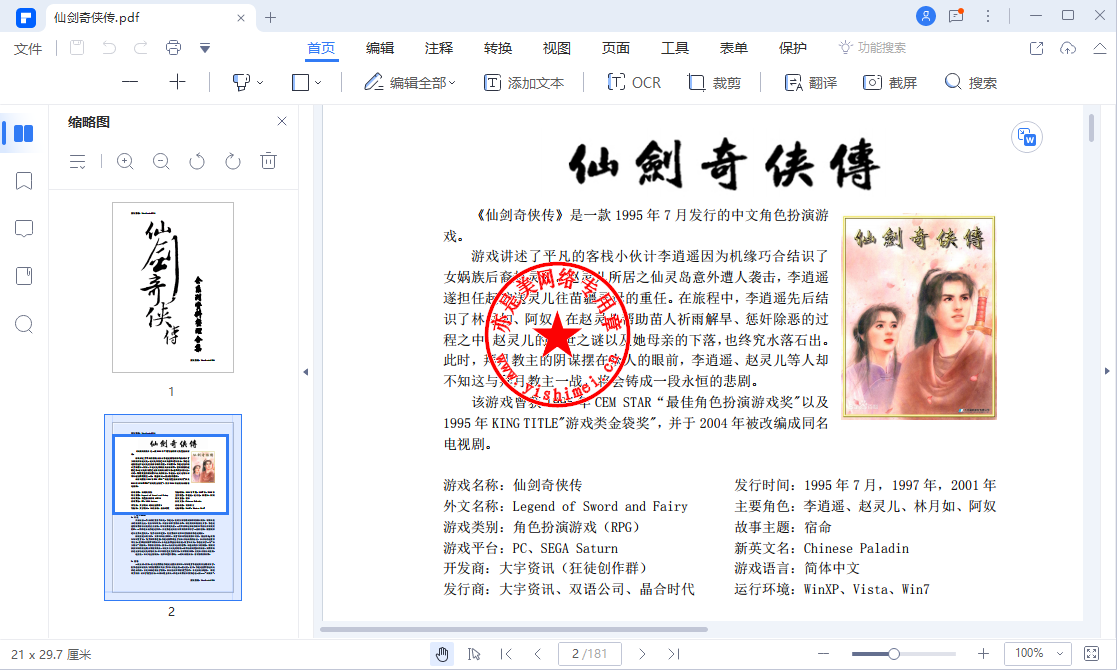Rotate page clockwise in thumbnail panel
The width and height of the screenshot is (1117, 670).
click(233, 162)
